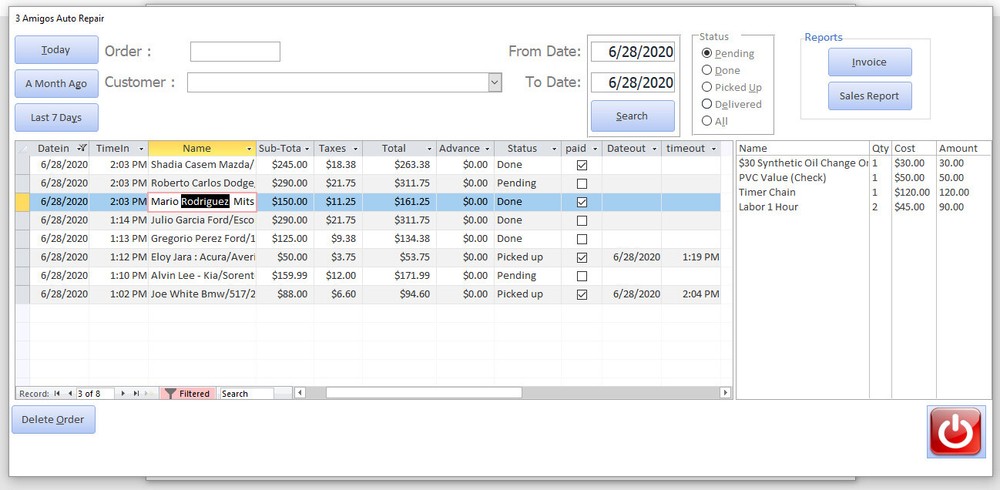Uncheck paid box for Shadia Casem
Screen dimensions: 1000x490
pyautogui.click(x=582, y=165)
